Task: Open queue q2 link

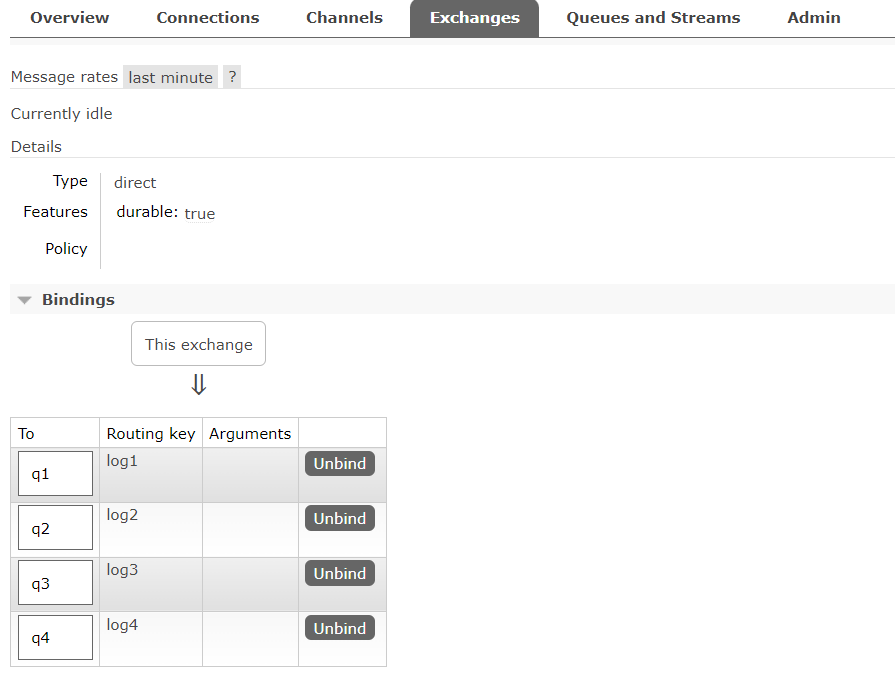Action: point(41,528)
